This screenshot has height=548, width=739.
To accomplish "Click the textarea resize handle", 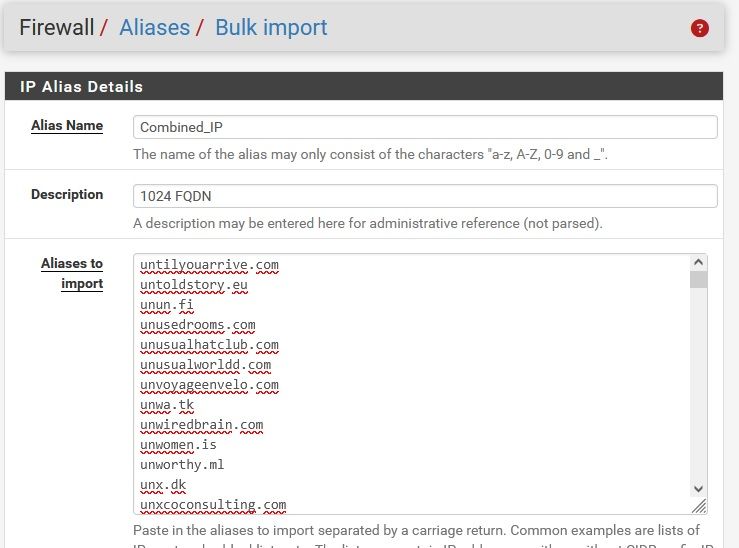I will [699, 506].
